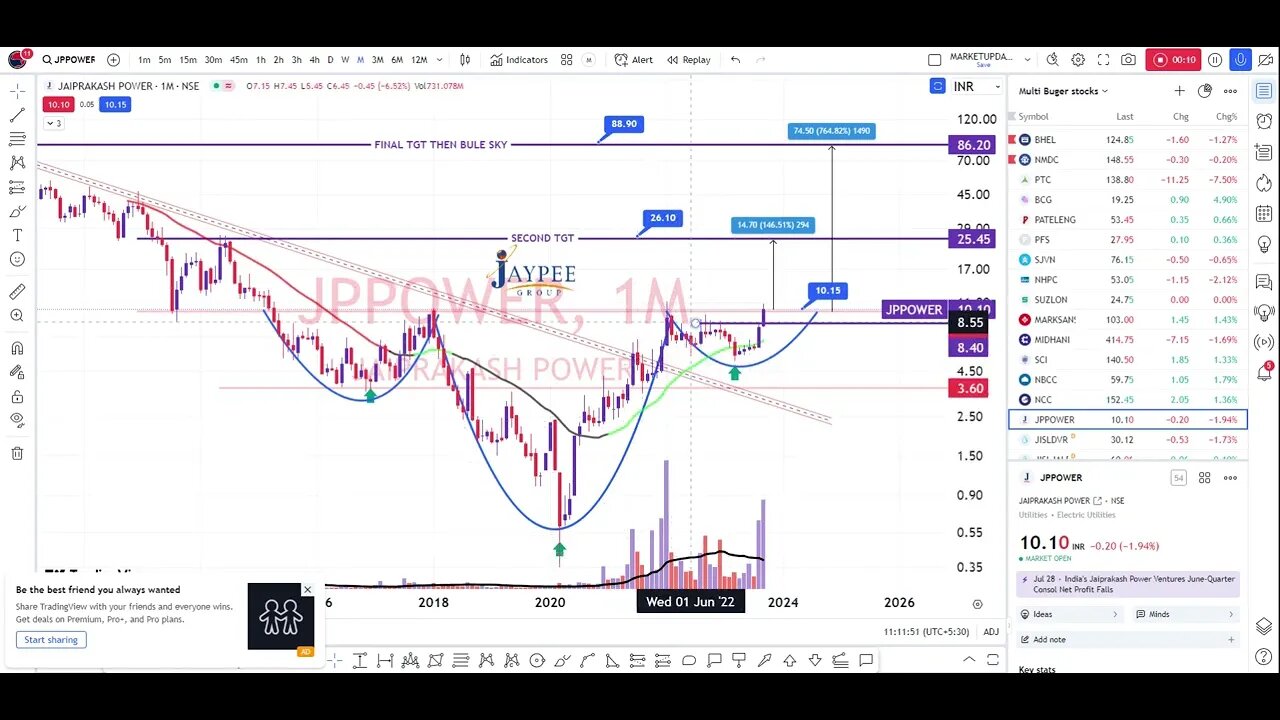Viewport: 1280px width, 720px height.
Task: Undo the last chart action
Action: coord(736,60)
